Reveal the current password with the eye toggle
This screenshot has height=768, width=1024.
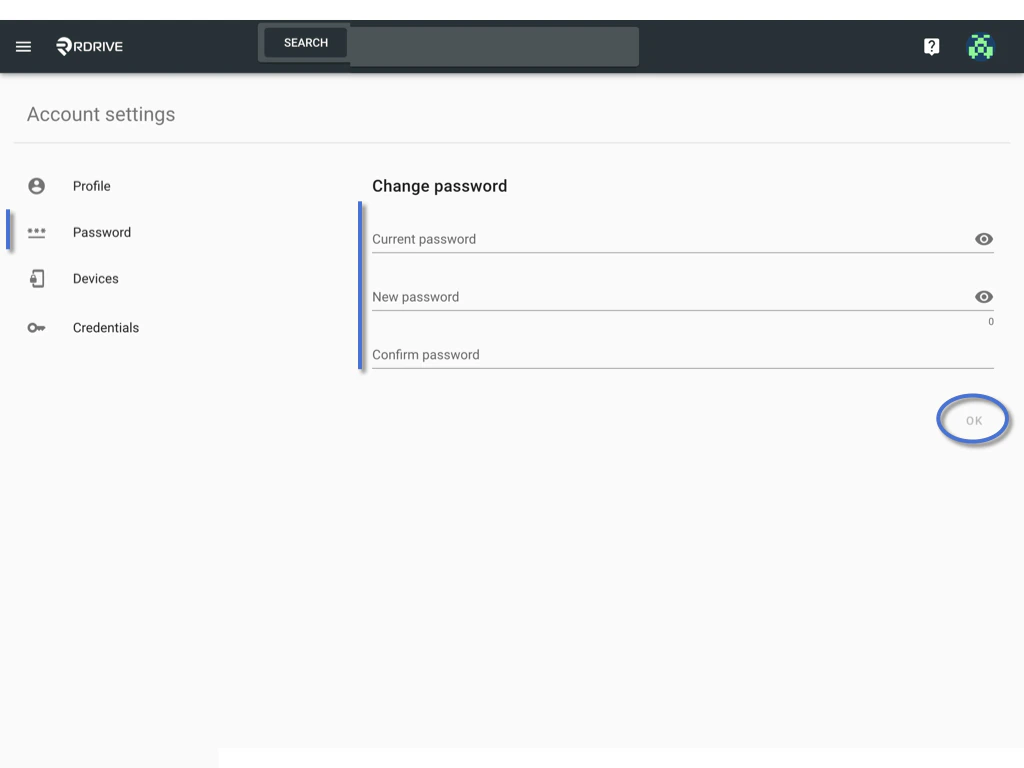pos(983,239)
